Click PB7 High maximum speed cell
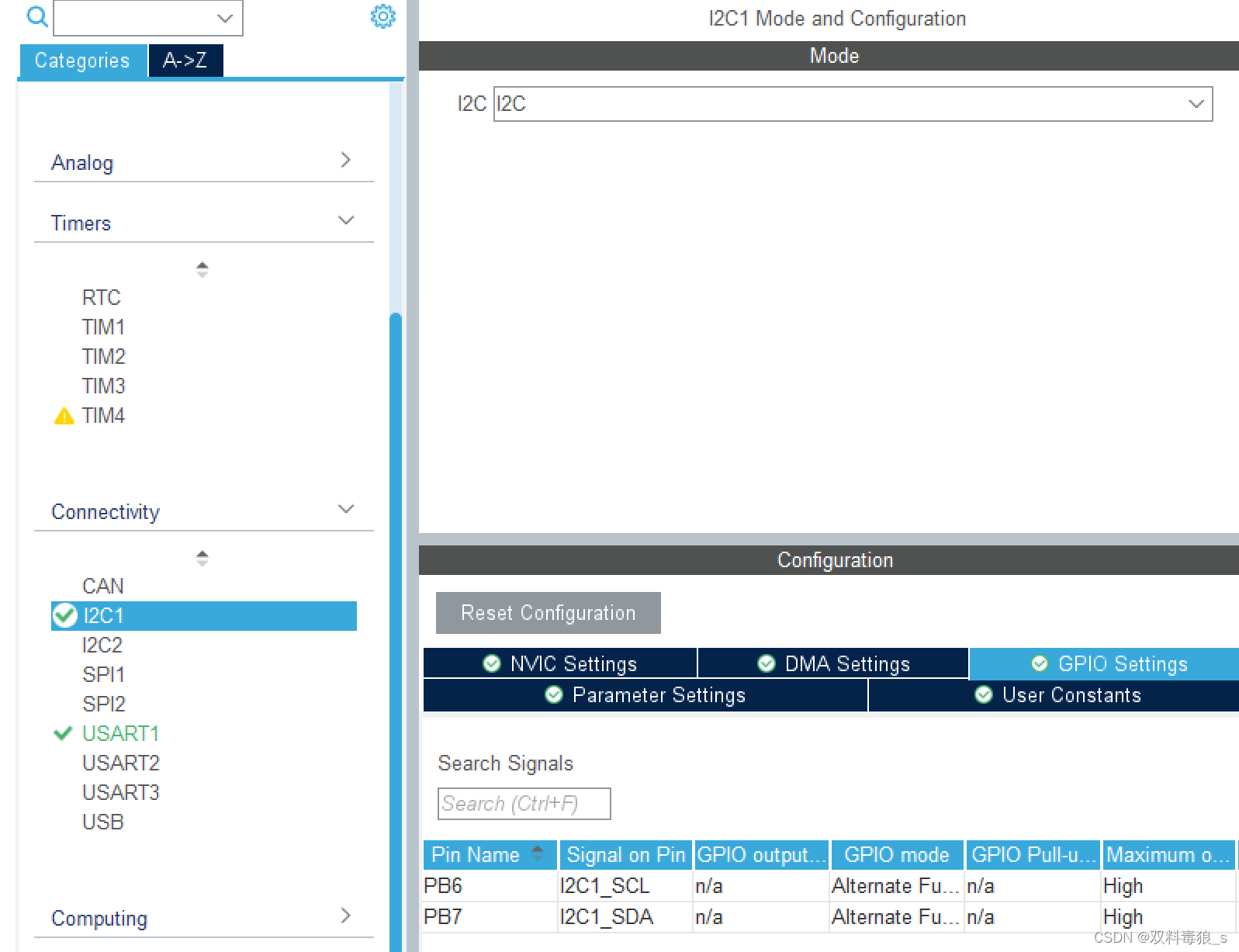Viewport: 1239px width, 952px height. (1168, 917)
